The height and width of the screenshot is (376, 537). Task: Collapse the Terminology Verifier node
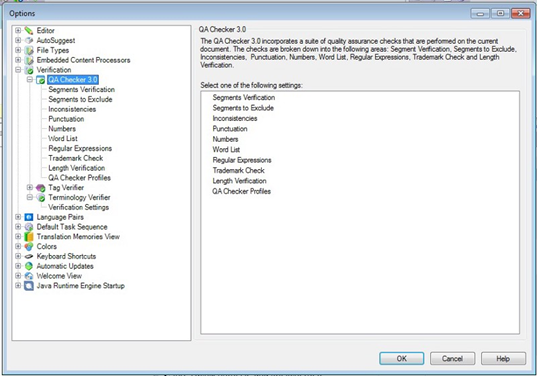point(30,198)
